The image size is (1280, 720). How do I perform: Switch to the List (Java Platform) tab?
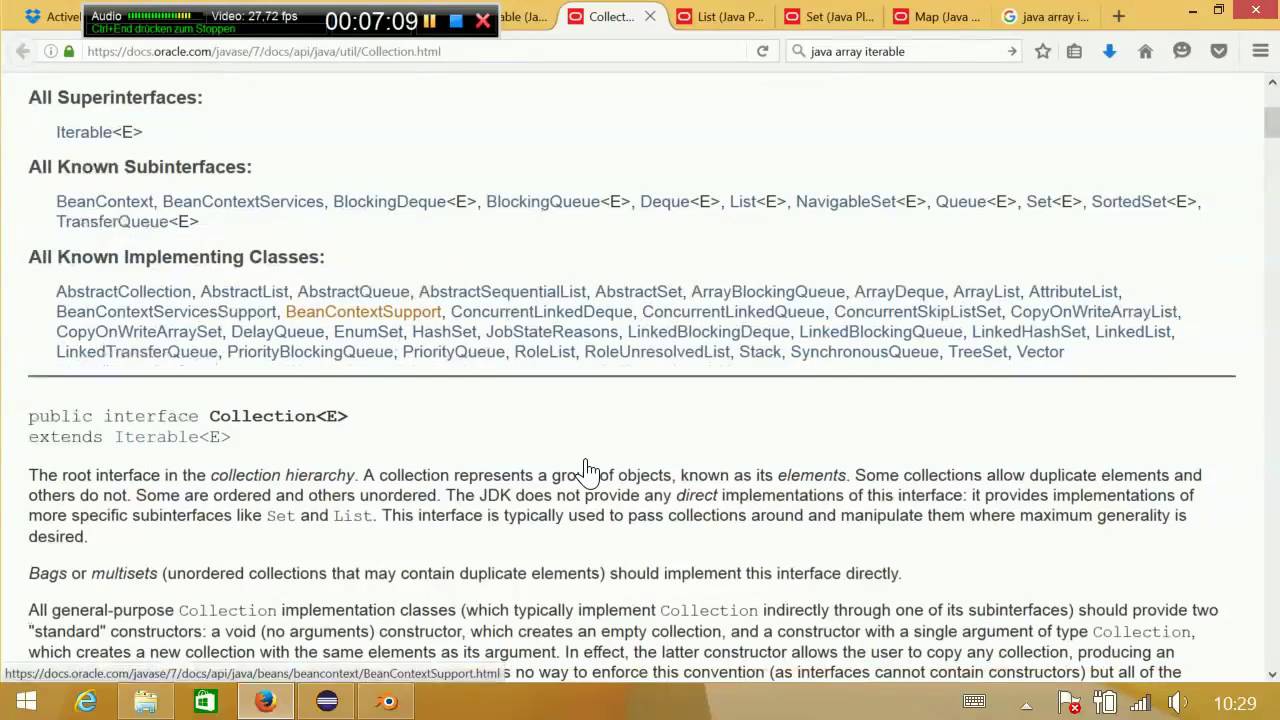pos(720,16)
